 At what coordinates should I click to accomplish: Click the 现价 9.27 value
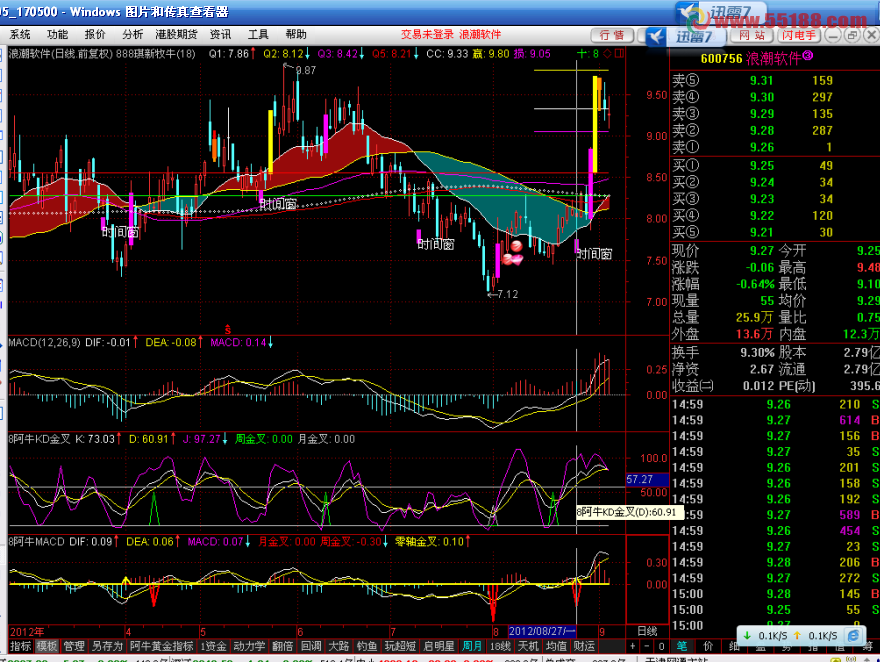(762, 251)
